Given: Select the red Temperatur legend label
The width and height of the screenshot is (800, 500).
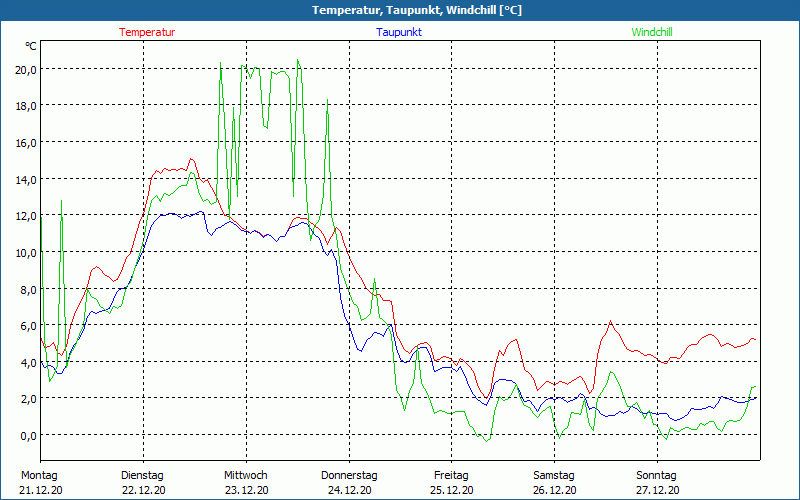Looking at the screenshot, I should (147, 32).
